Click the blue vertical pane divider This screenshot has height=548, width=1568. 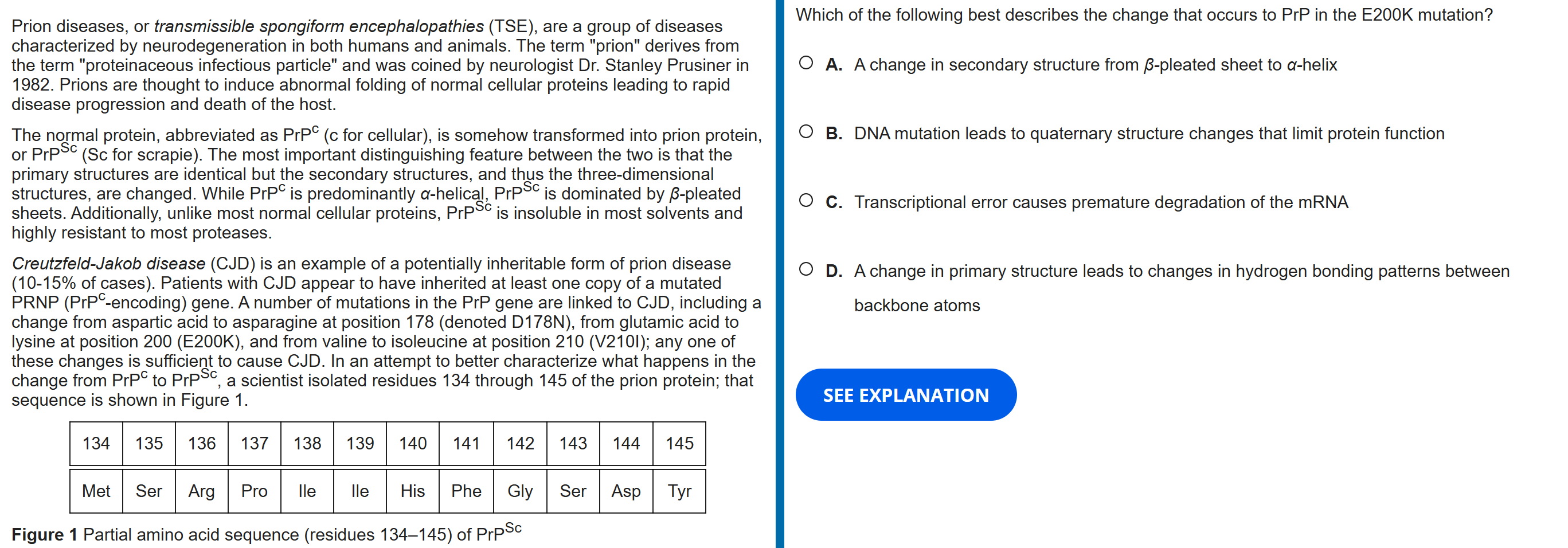pos(779,274)
